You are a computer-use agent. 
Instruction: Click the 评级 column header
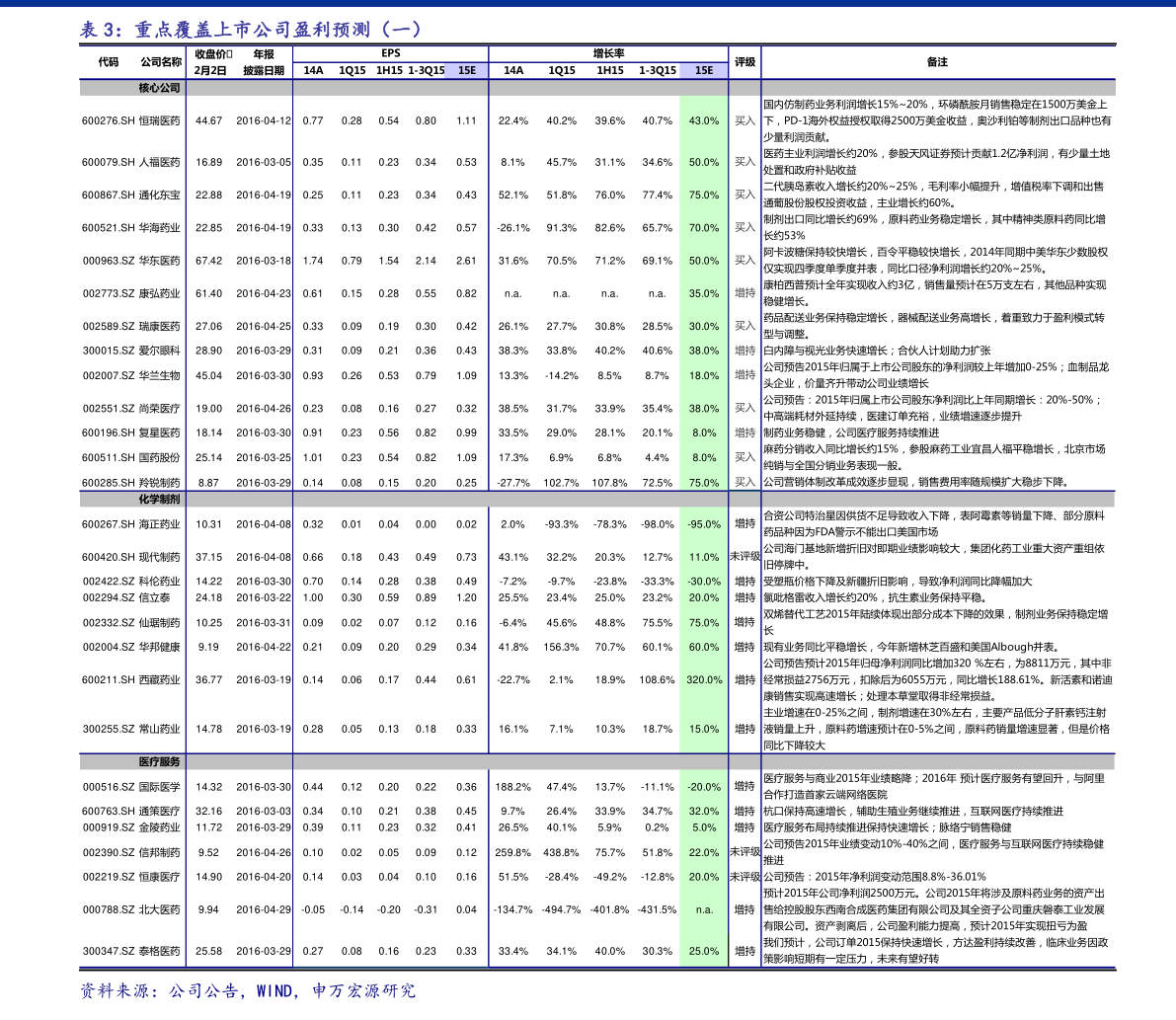(x=745, y=62)
